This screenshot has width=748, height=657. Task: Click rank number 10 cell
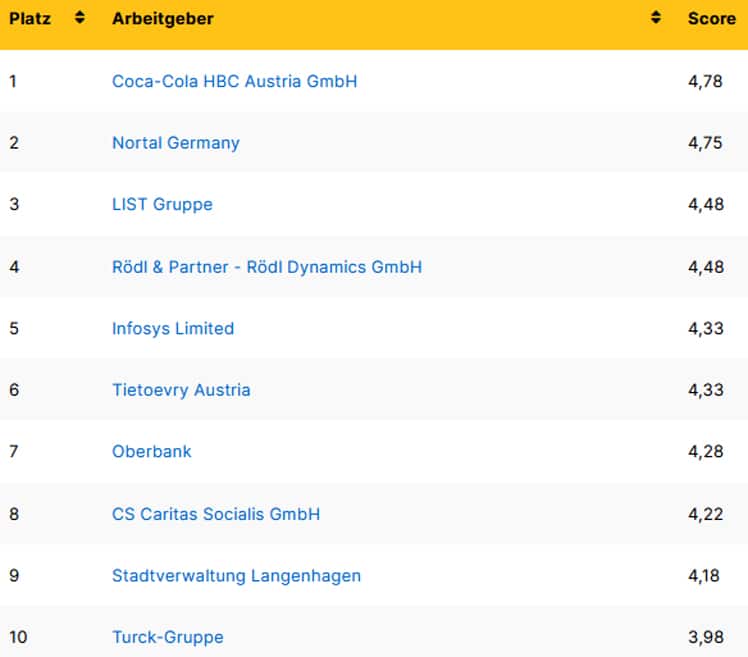[18, 638]
